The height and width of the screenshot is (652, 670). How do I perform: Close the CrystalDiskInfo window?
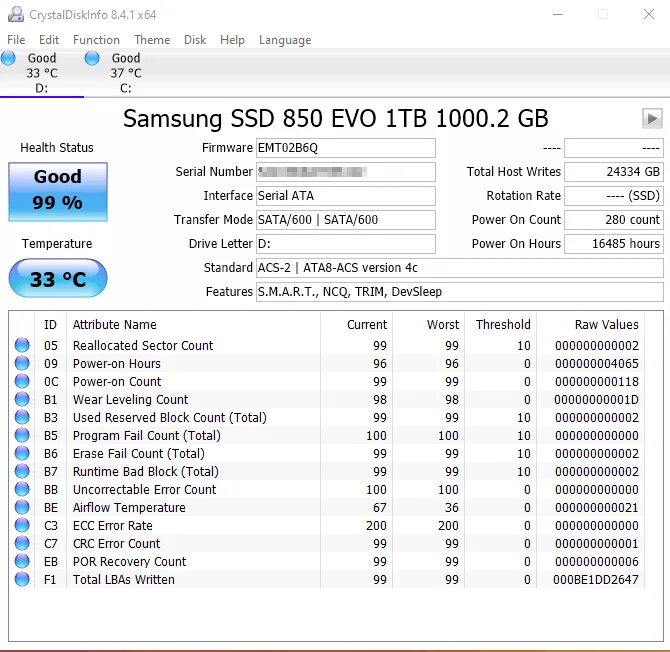[x=649, y=15]
